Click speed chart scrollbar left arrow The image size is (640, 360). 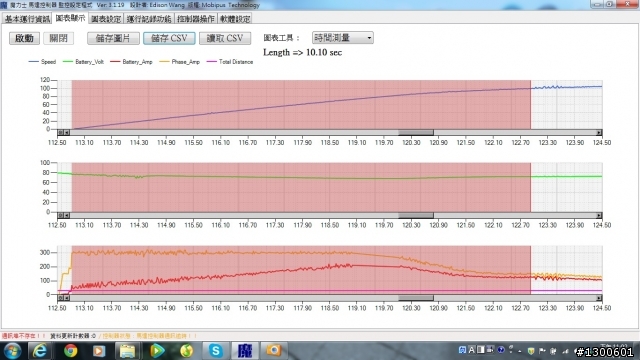[x=67, y=132]
